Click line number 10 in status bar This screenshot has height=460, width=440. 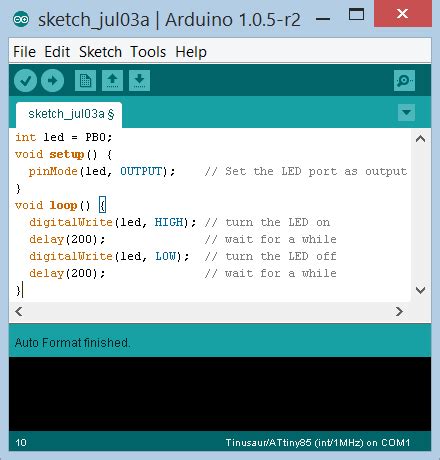[21, 443]
